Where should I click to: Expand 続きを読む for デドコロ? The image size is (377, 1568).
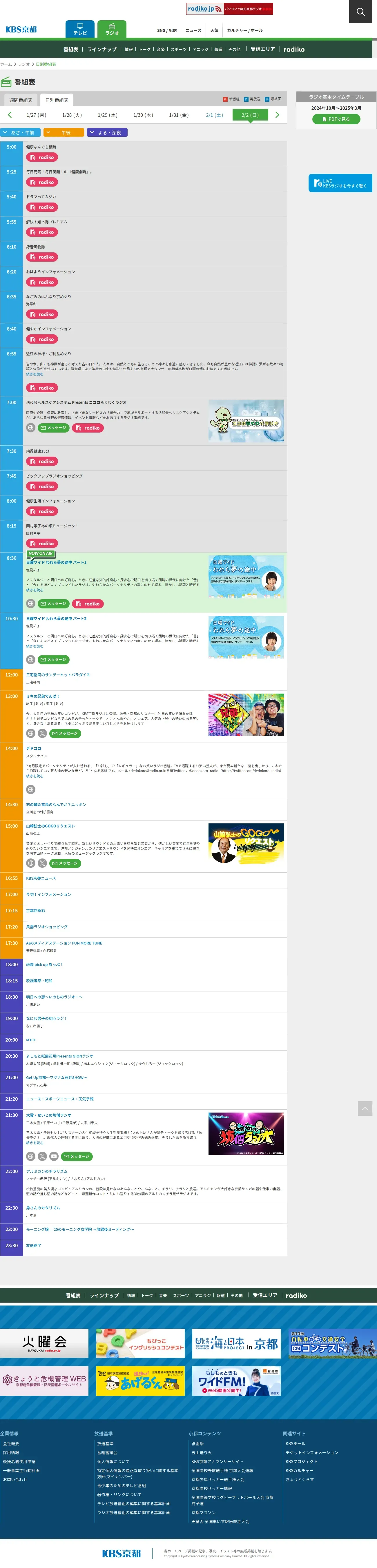[35, 776]
